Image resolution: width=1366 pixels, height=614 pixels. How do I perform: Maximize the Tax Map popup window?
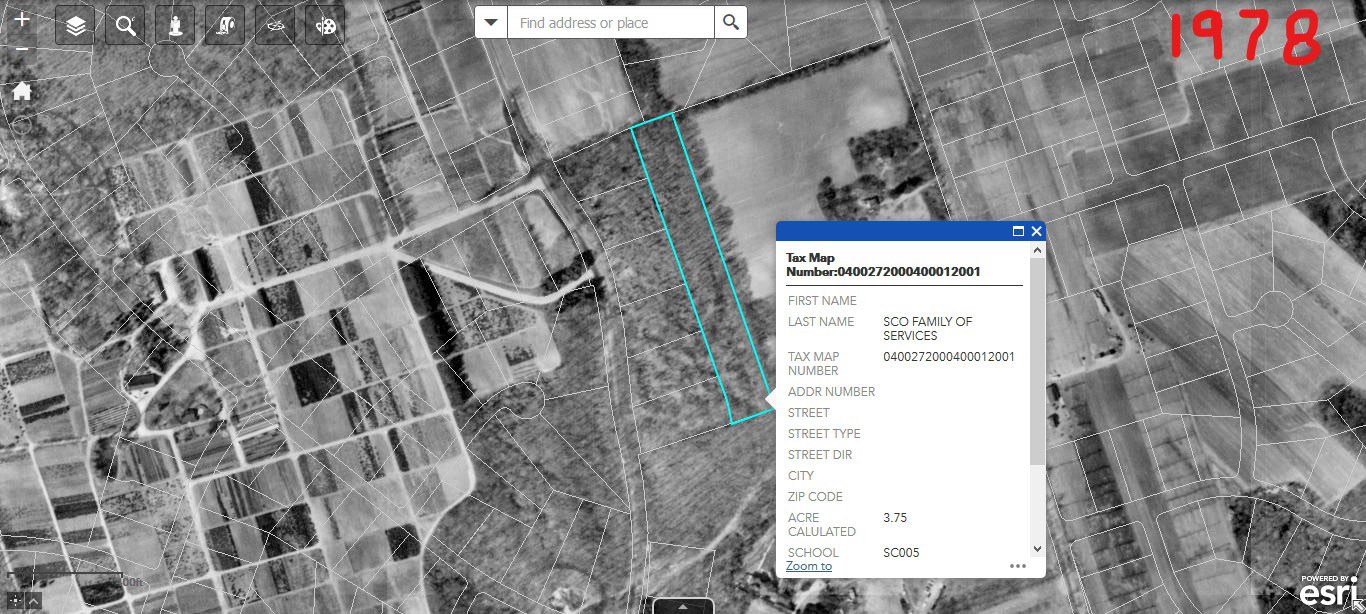click(1018, 231)
